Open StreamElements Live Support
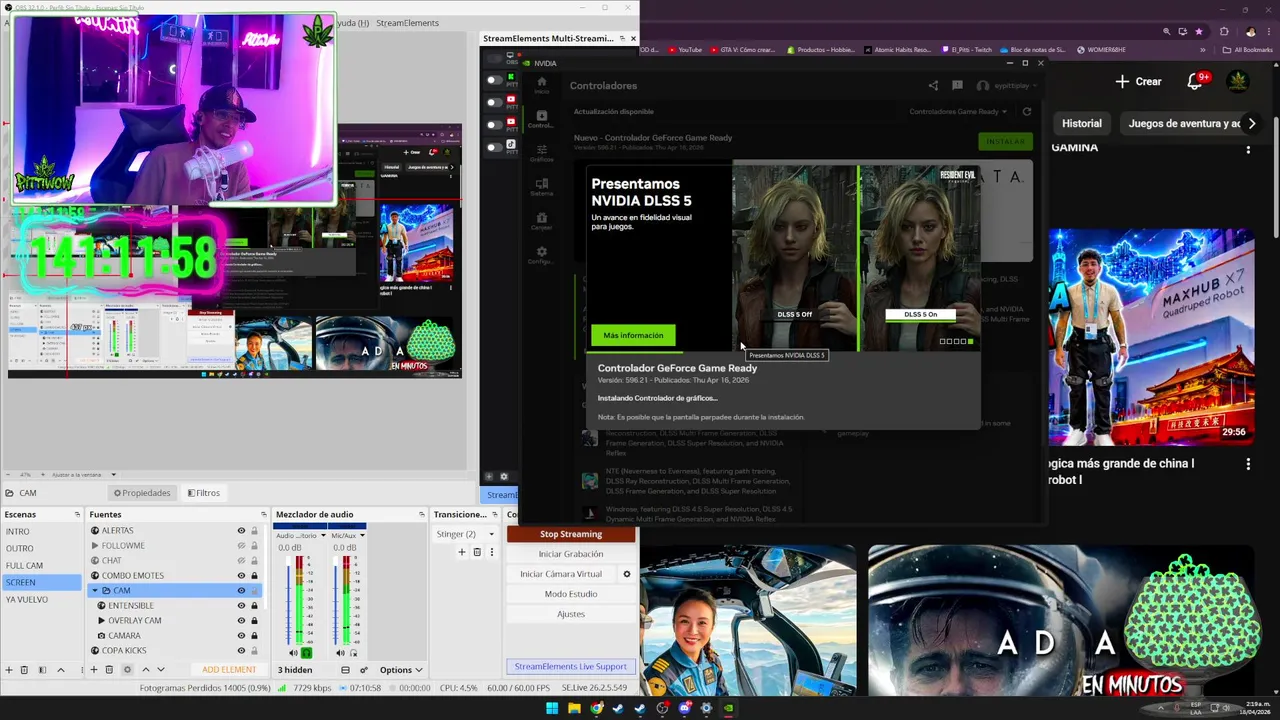 pyautogui.click(x=571, y=667)
